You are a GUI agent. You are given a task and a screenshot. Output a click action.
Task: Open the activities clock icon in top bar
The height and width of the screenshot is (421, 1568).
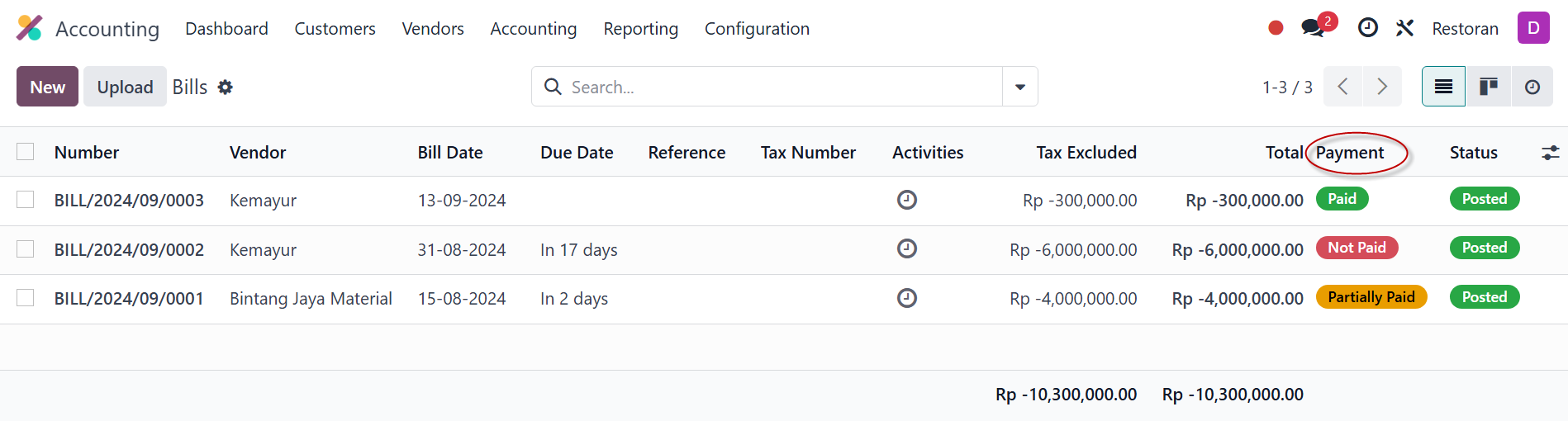[x=1368, y=28]
